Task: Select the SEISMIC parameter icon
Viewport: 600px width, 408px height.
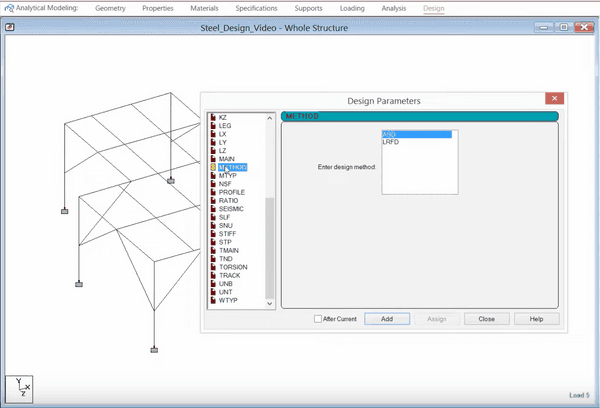Action: pyautogui.click(x=213, y=209)
